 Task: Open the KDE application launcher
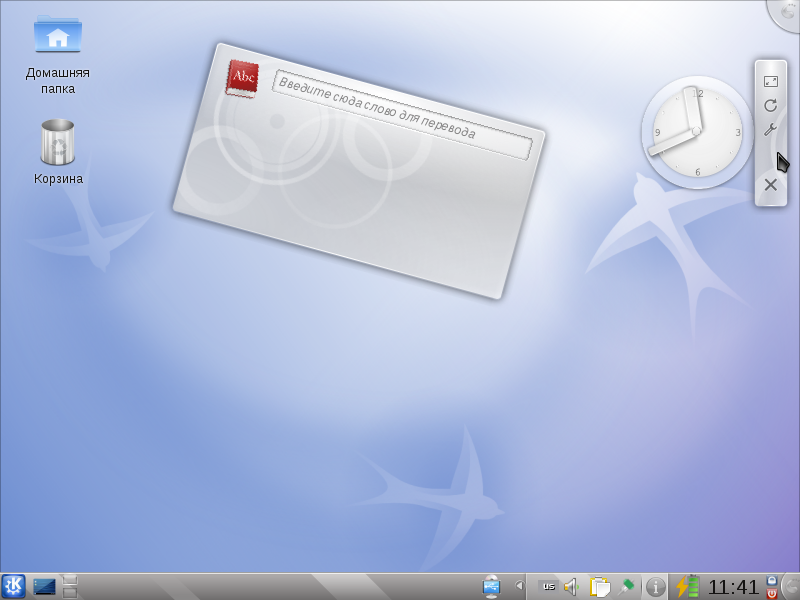point(13,586)
